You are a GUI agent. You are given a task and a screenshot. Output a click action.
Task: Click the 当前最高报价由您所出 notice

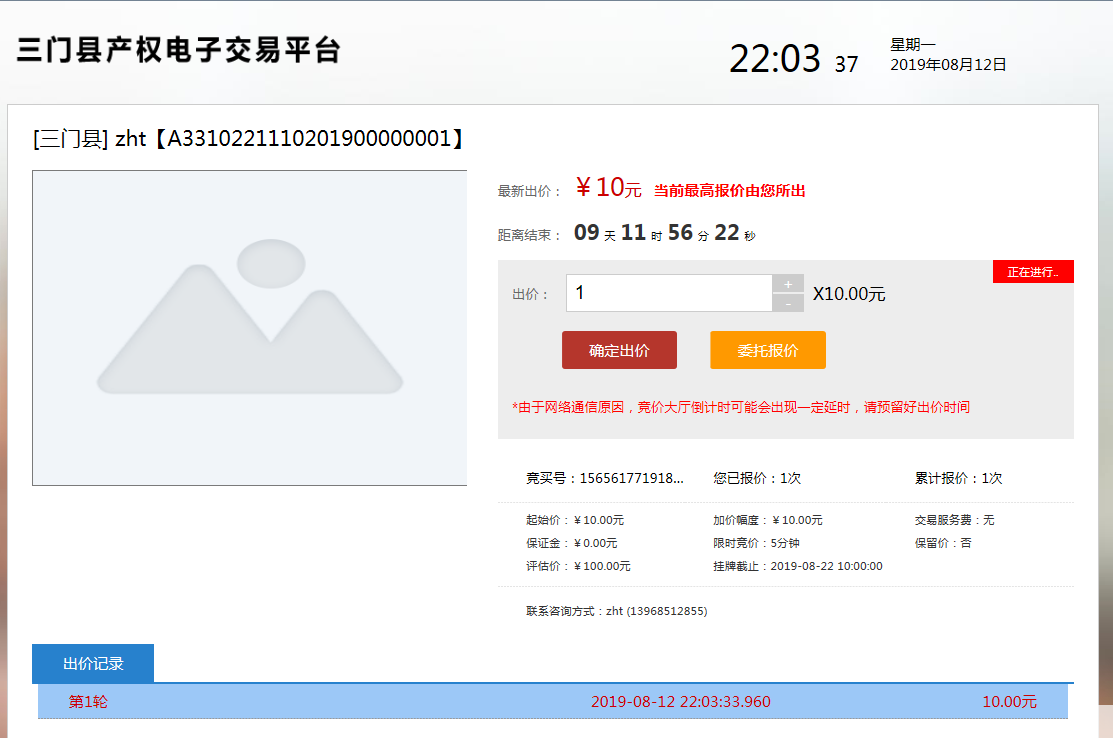(x=729, y=191)
